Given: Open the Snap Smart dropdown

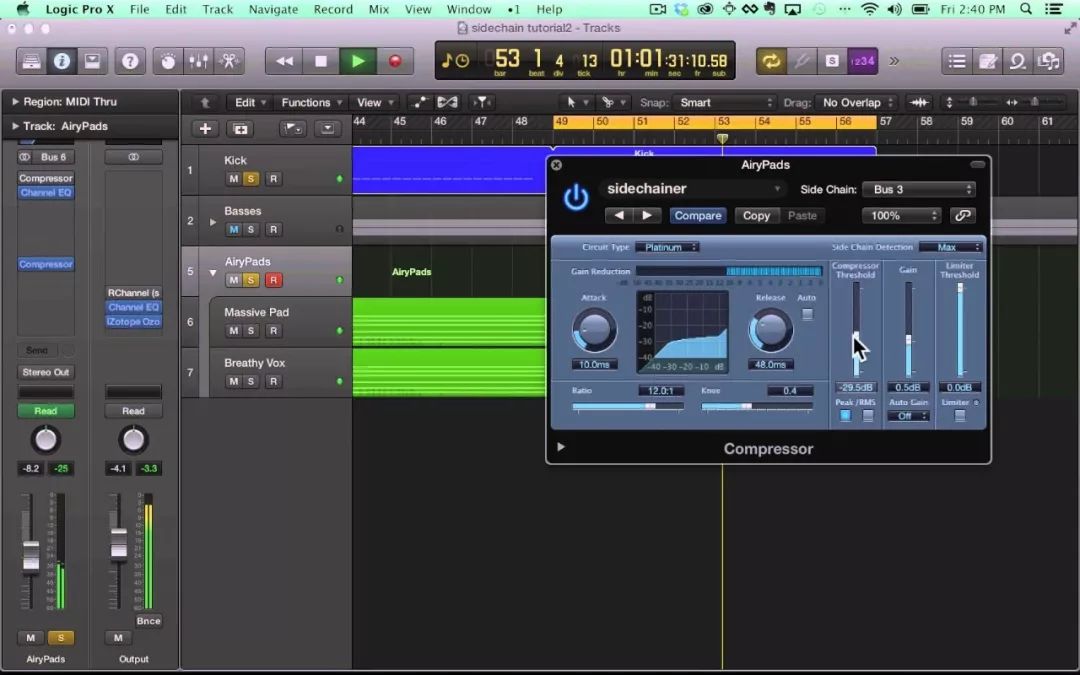Looking at the screenshot, I should coord(725,102).
